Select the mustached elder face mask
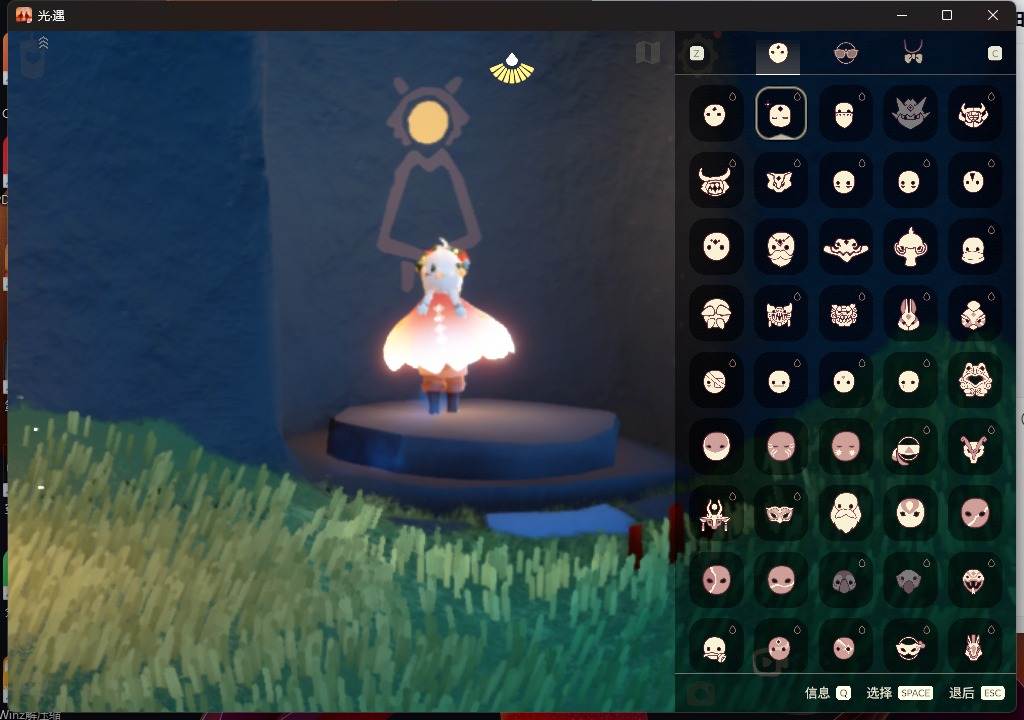This screenshot has height=720, width=1024. [780, 247]
